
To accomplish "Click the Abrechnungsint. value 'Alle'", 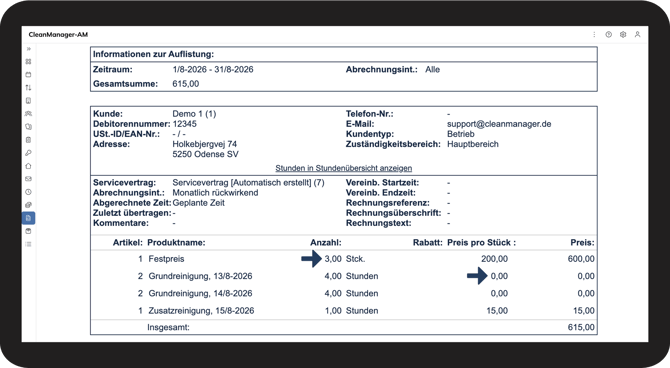I will pos(432,69).
